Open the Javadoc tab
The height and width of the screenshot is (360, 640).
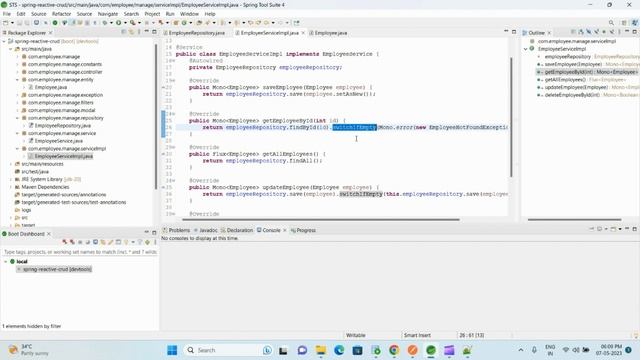coord(205,230)
